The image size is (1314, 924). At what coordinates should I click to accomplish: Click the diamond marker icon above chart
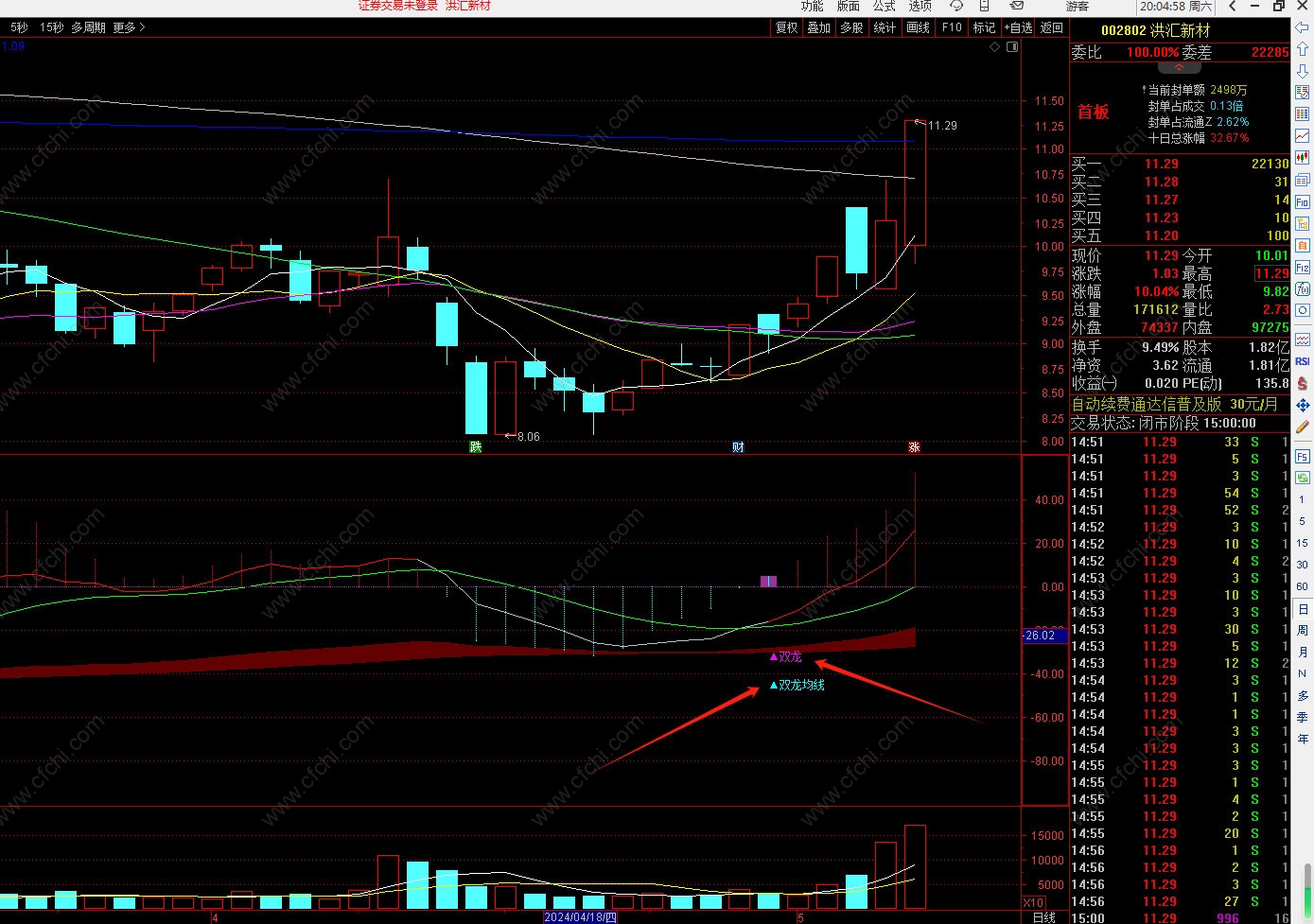pos(995,46)
